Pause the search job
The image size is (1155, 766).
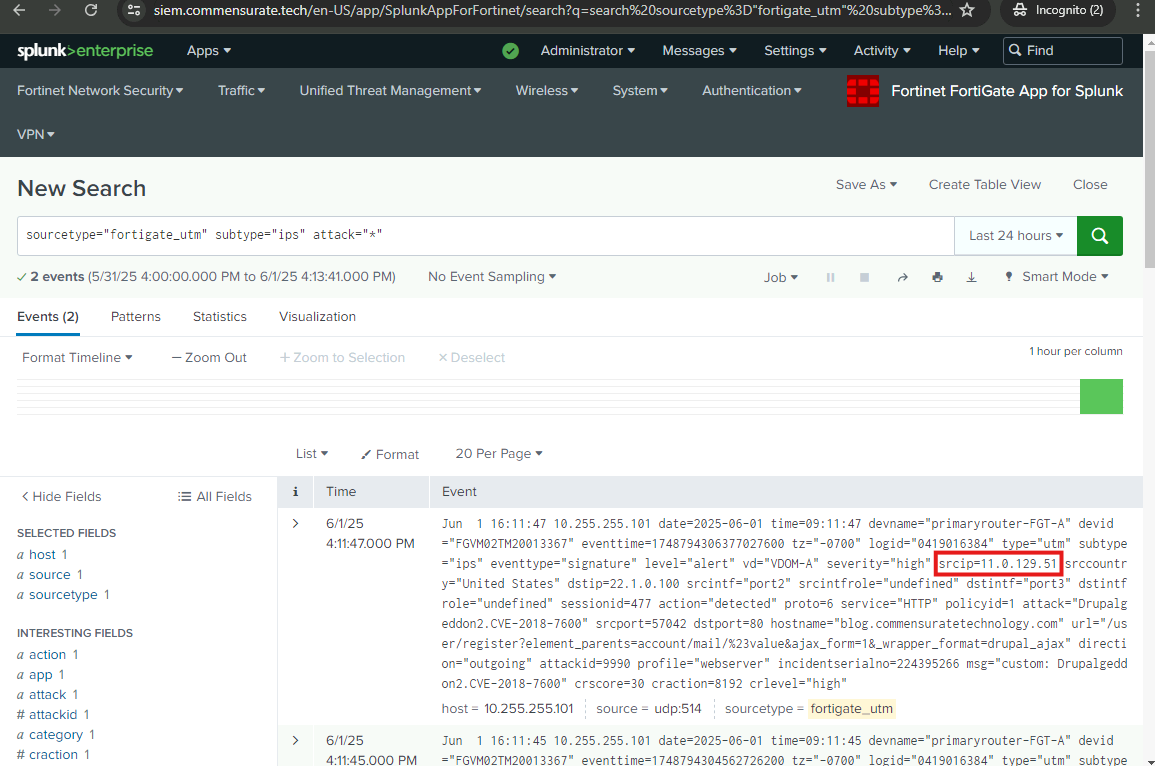830,277
